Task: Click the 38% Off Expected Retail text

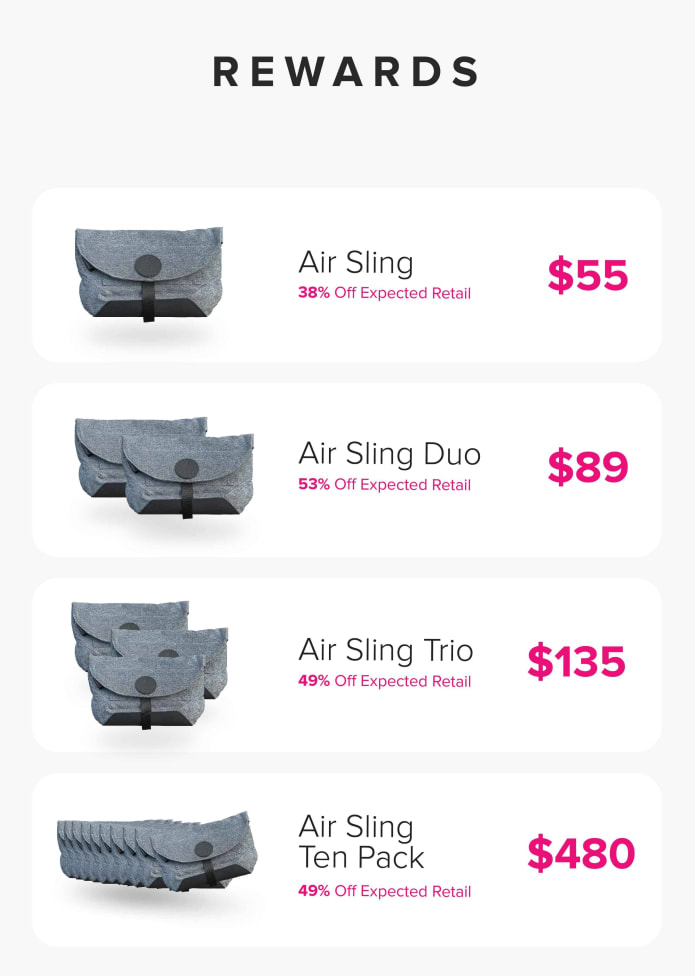Action: [385, 293]
